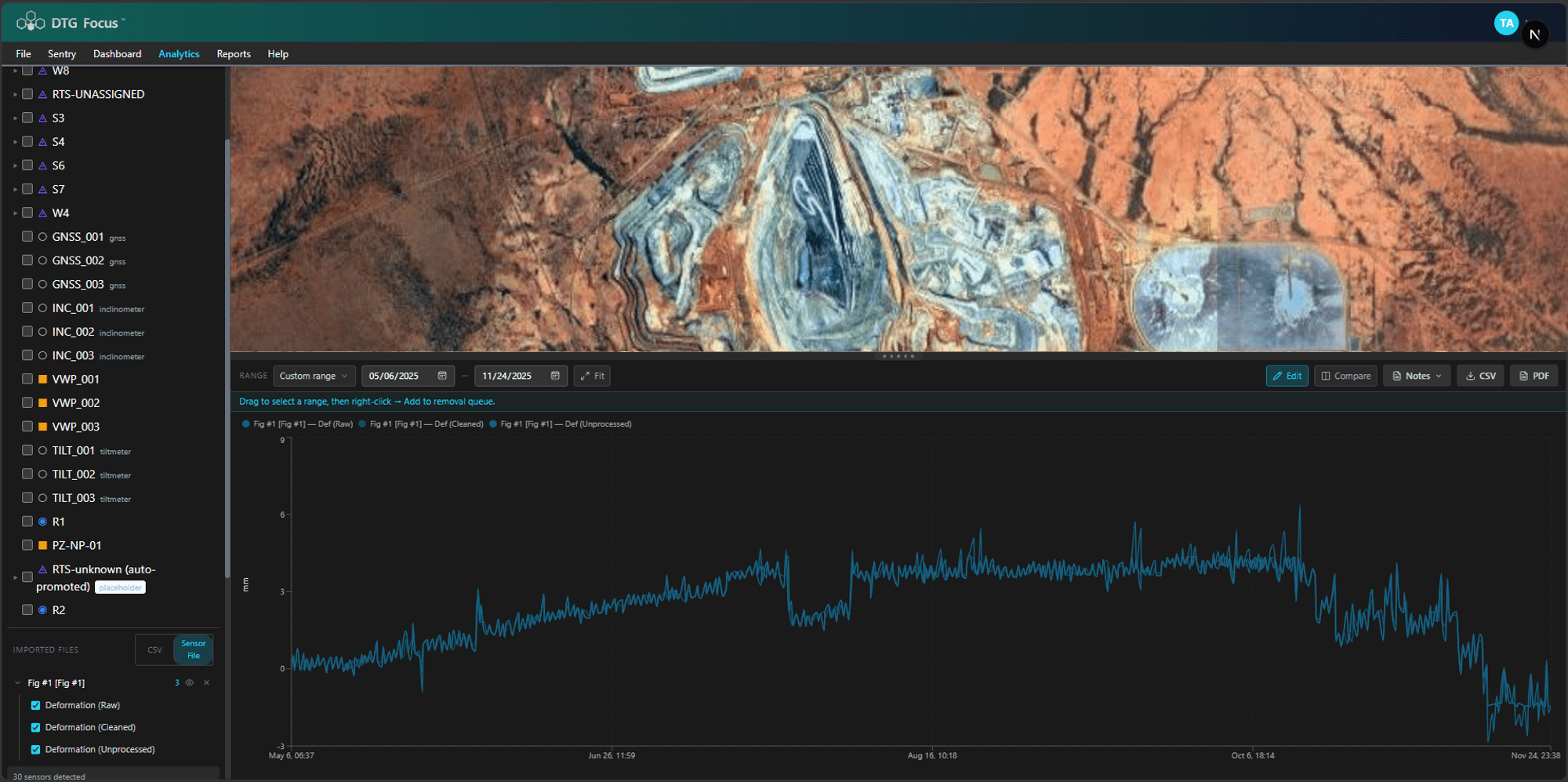This screenshot has width=1568, height=782.
Task: Expand the W4 tree group
Action: point(15,213)
